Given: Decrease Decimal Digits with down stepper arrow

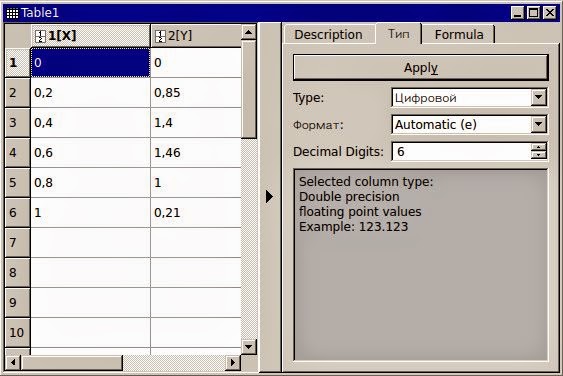Looking at the screenshot, I should click(539, 155).
